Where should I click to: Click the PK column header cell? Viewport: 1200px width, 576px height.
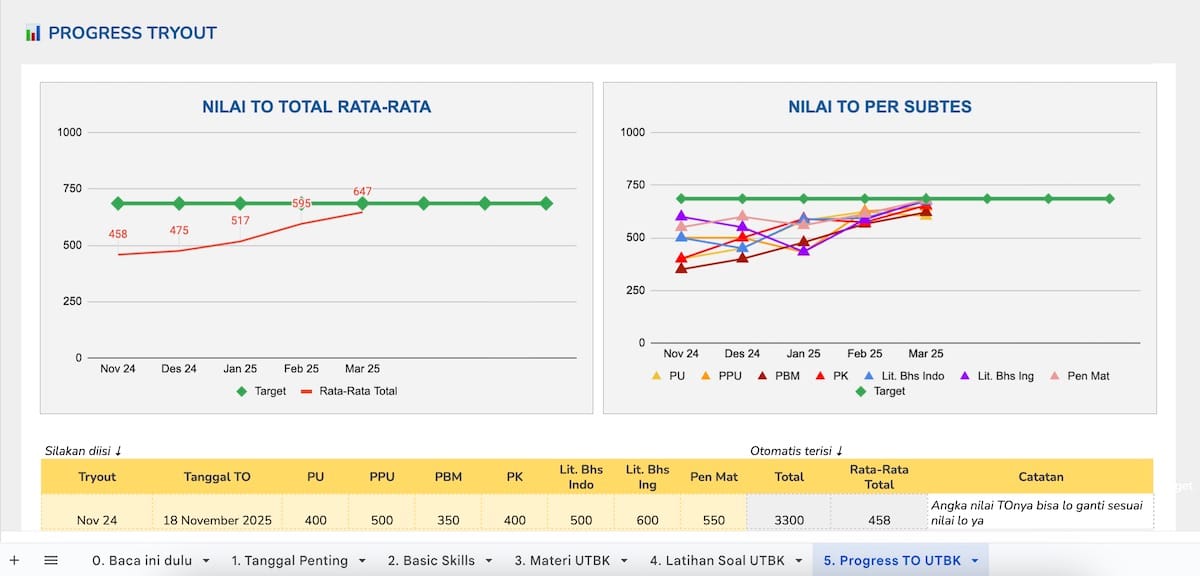[x=515, y=477]
